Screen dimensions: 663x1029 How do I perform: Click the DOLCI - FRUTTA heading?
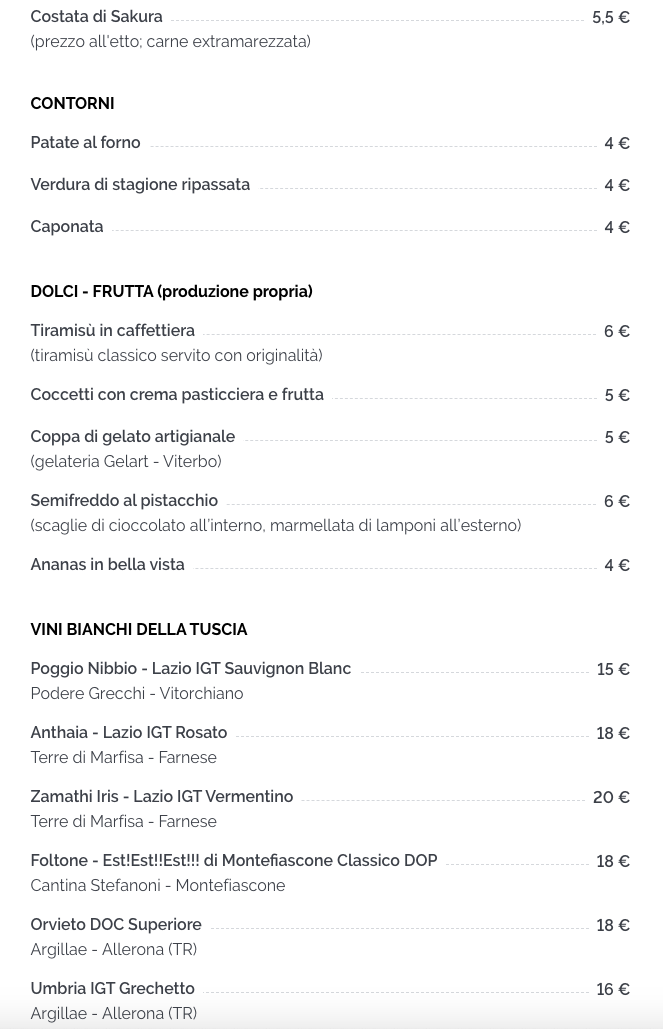click(x=171, y=291)
